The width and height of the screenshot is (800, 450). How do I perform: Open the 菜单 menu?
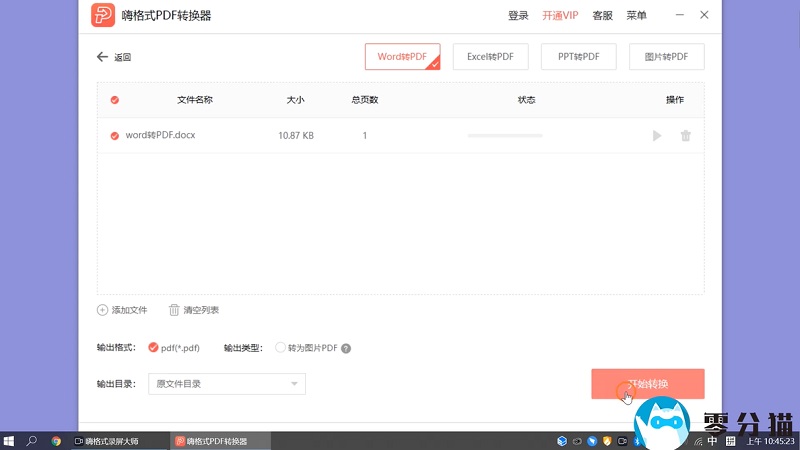[636, 16]
